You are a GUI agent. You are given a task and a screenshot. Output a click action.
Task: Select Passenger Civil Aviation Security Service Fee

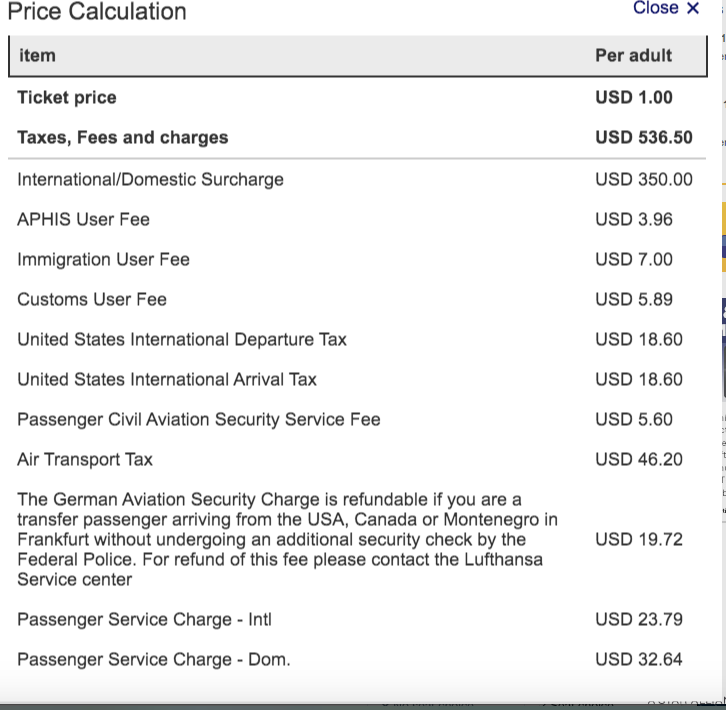199,420
